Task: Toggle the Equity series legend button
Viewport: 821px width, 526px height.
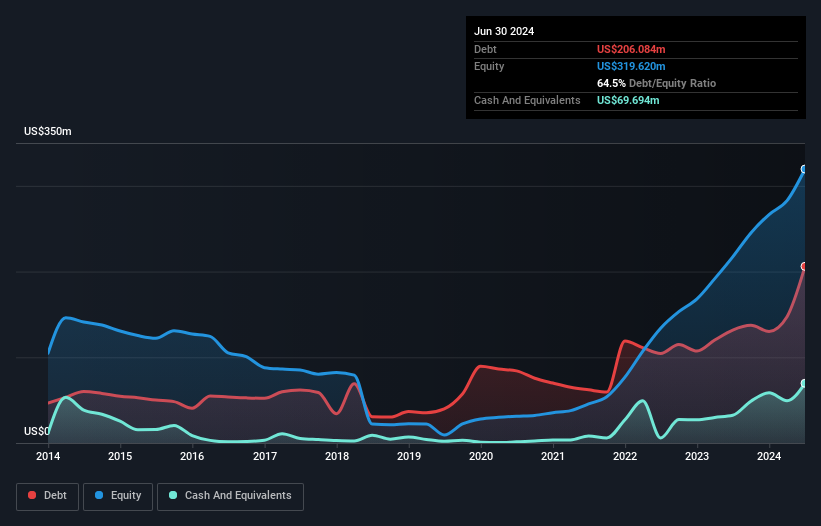Action: [118, 496]
